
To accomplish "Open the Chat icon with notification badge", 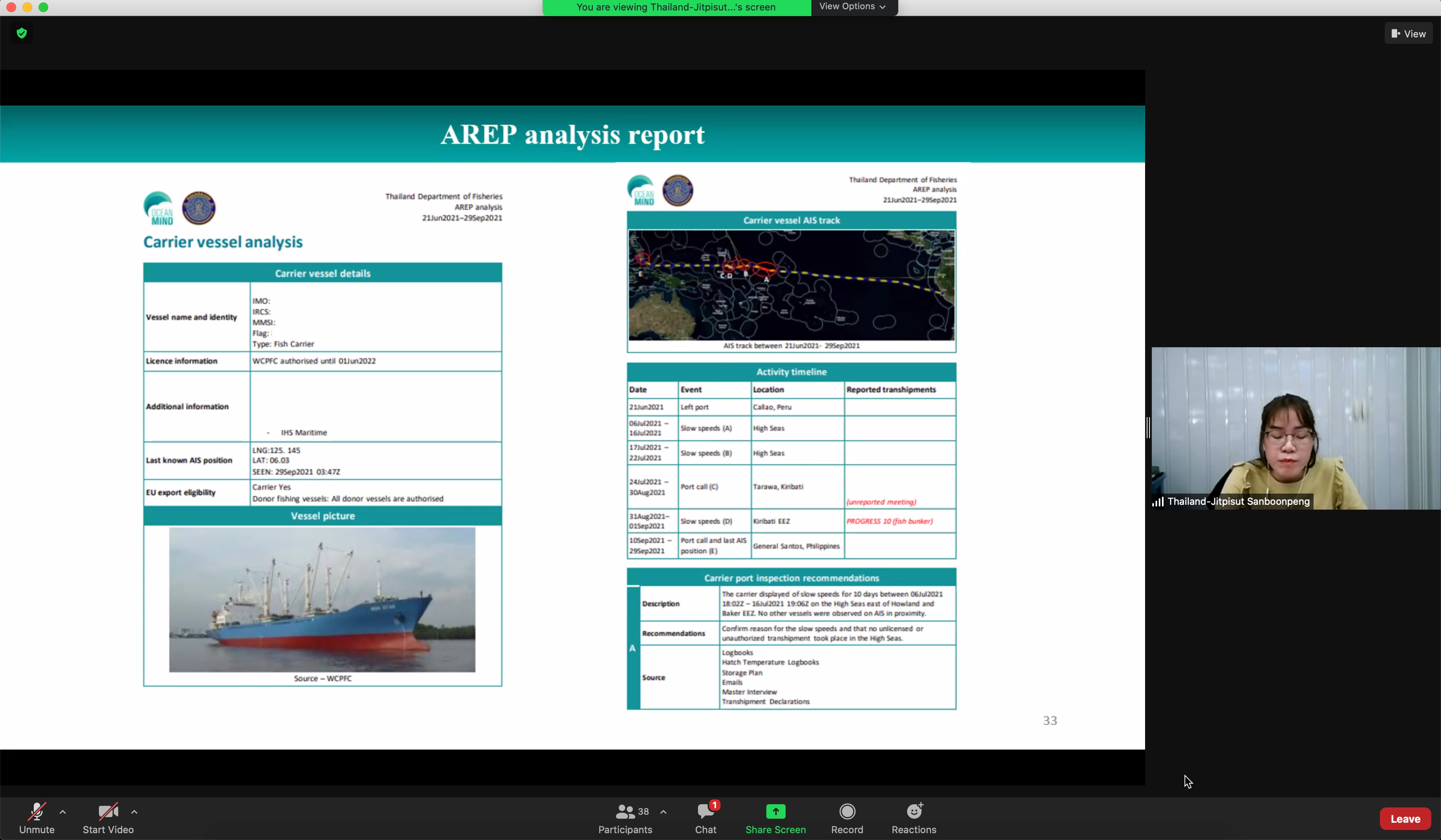I will (x=706, y=811).
